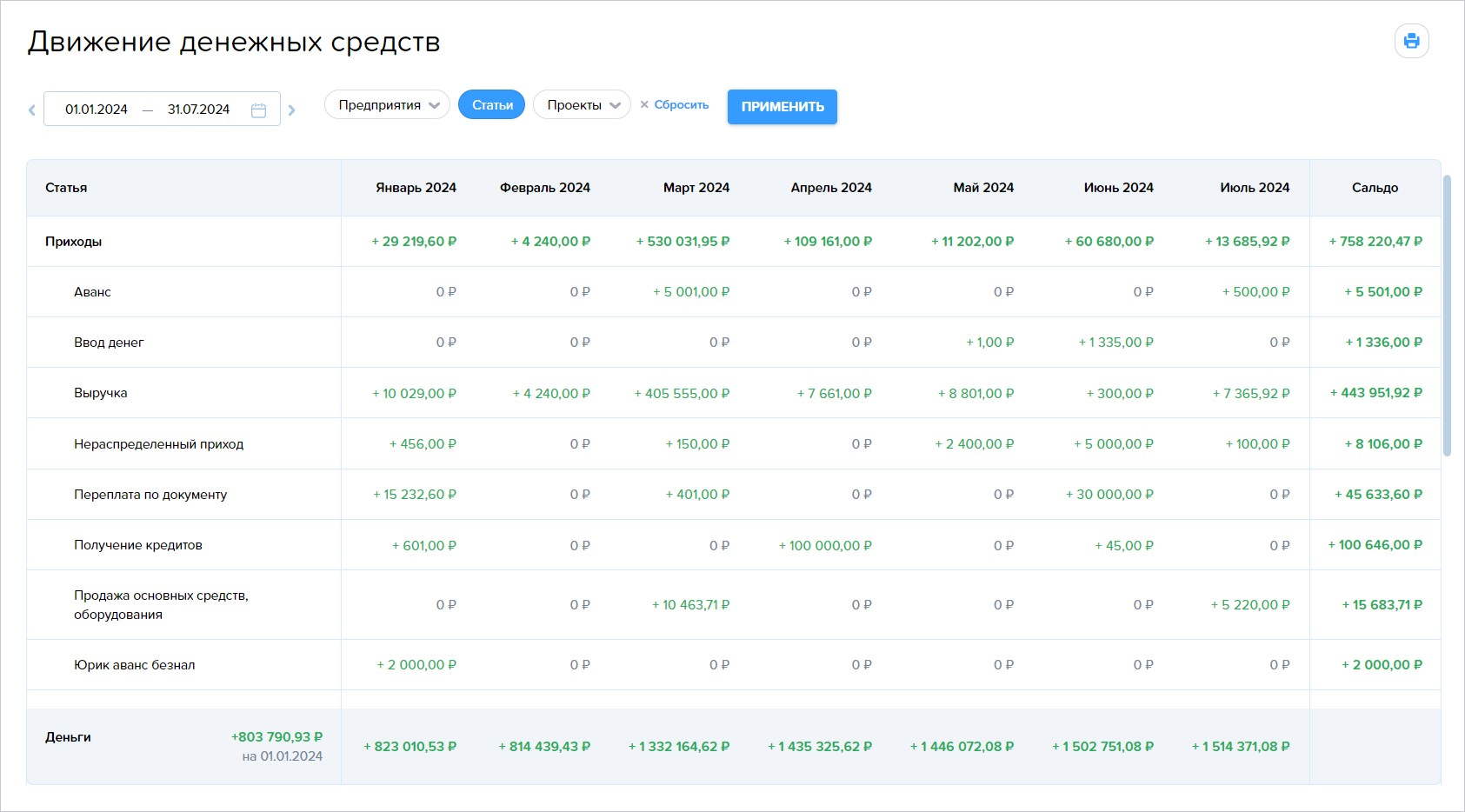The width and height of the screenshot is (1465, 812).
Task: Open the Предприятия dropdown
Action: [x=387, y=104]
